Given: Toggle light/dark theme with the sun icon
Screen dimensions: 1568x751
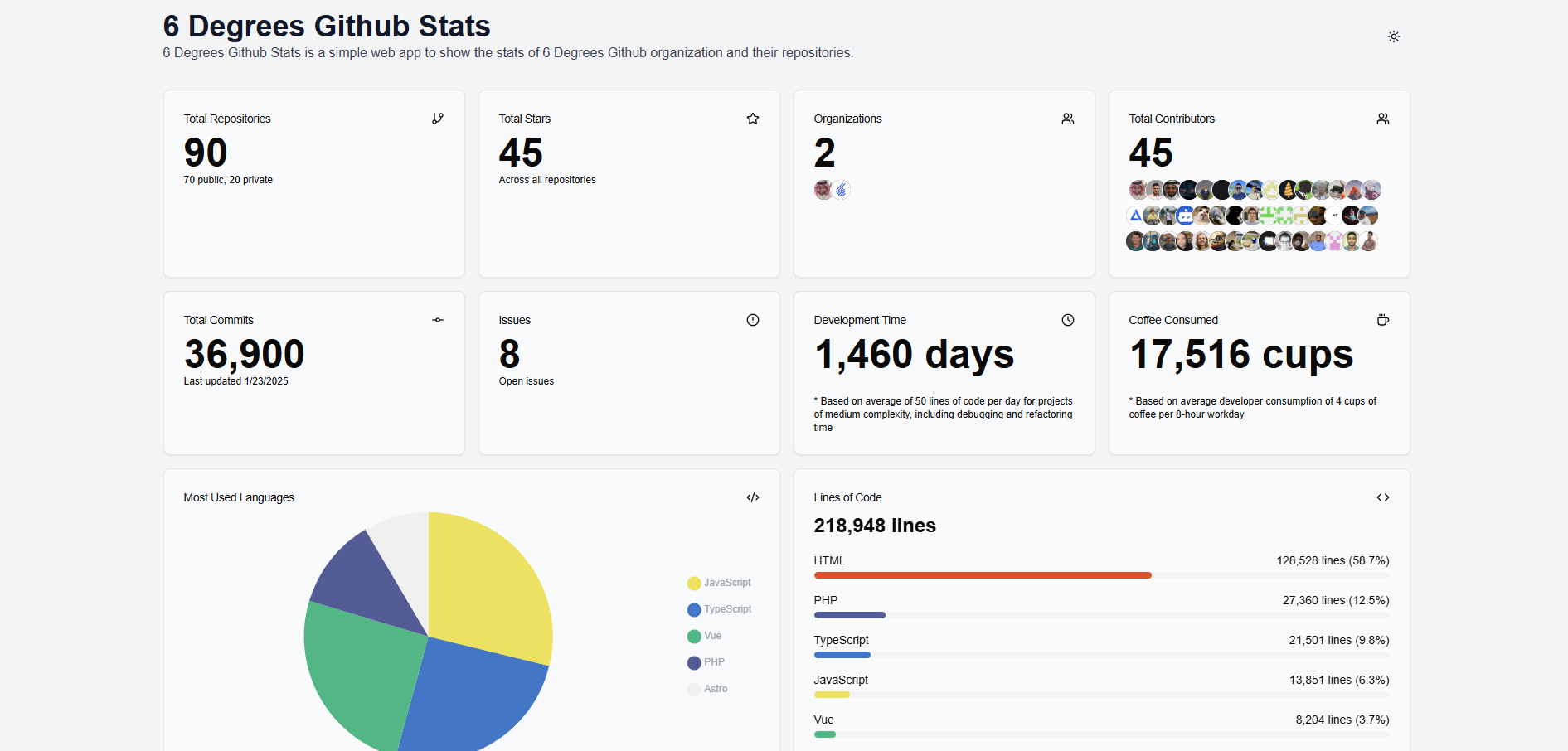Looking at the screenshot, I should tap(1393, 36).
